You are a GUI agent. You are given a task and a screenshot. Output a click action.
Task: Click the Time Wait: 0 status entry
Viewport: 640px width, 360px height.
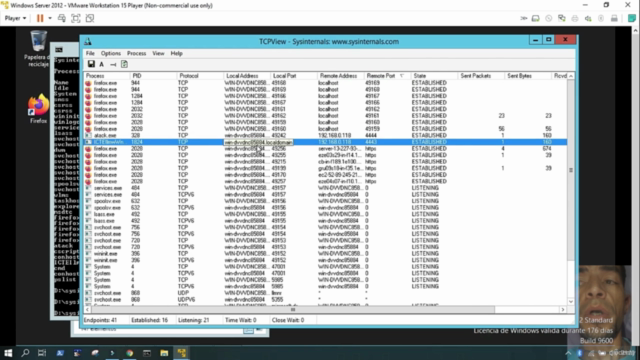click(240, 320)
